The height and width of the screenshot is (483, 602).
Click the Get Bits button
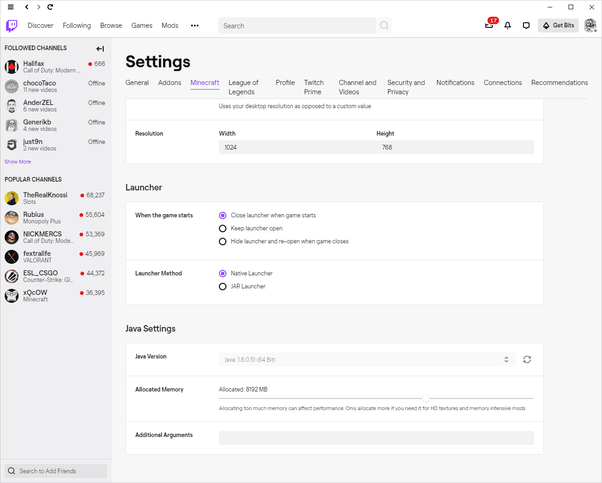point(558,26)
